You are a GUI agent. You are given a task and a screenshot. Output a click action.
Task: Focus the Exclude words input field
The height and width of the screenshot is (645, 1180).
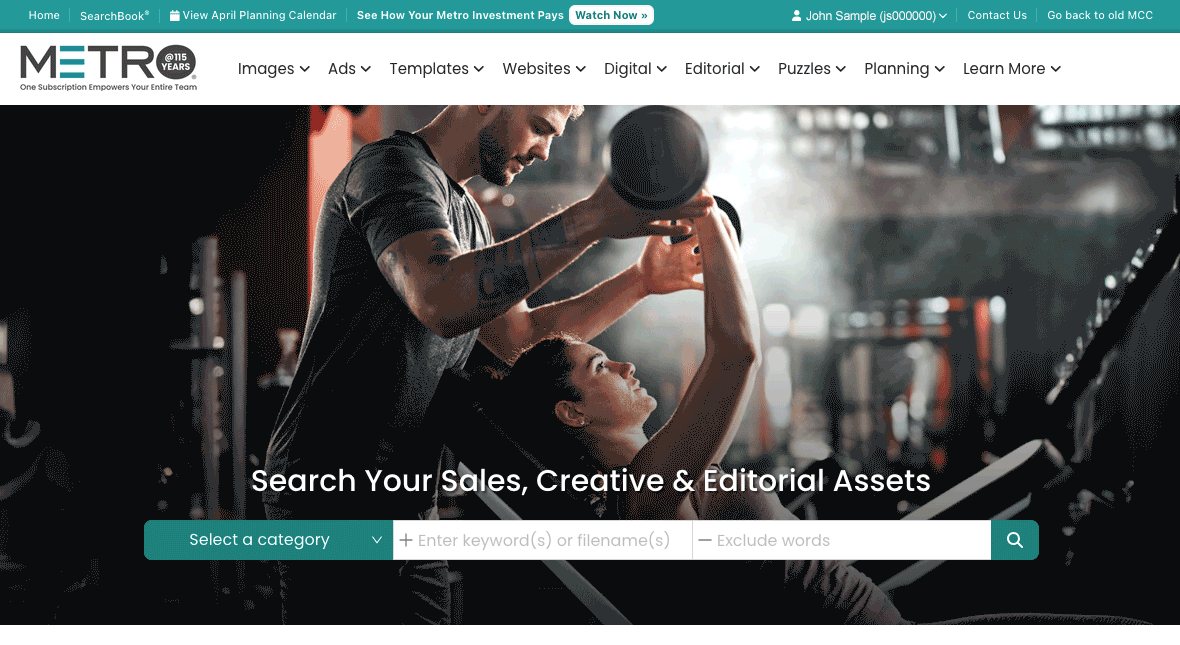click(x=841, y=540)
